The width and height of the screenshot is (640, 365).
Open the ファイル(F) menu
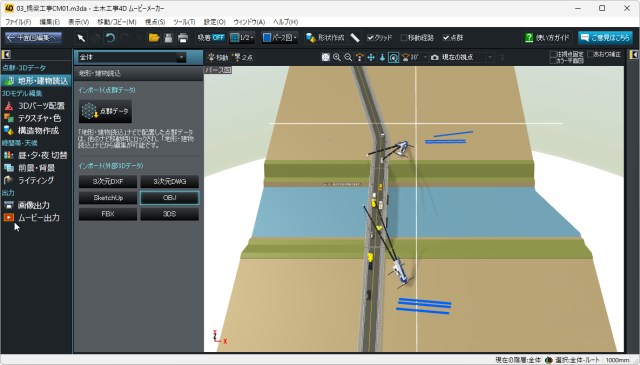[18, 22]
